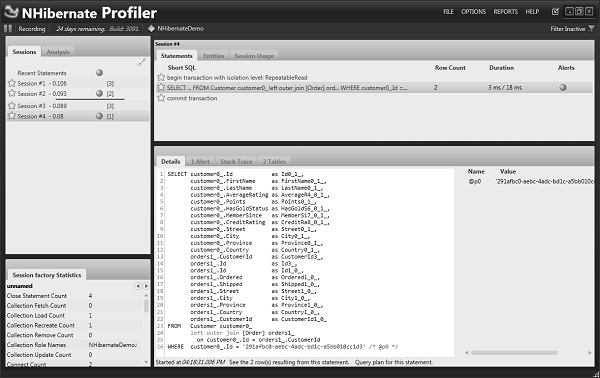Open the FILE menu
The height and width of the screenshot is (378, 600).
(448, 11)
